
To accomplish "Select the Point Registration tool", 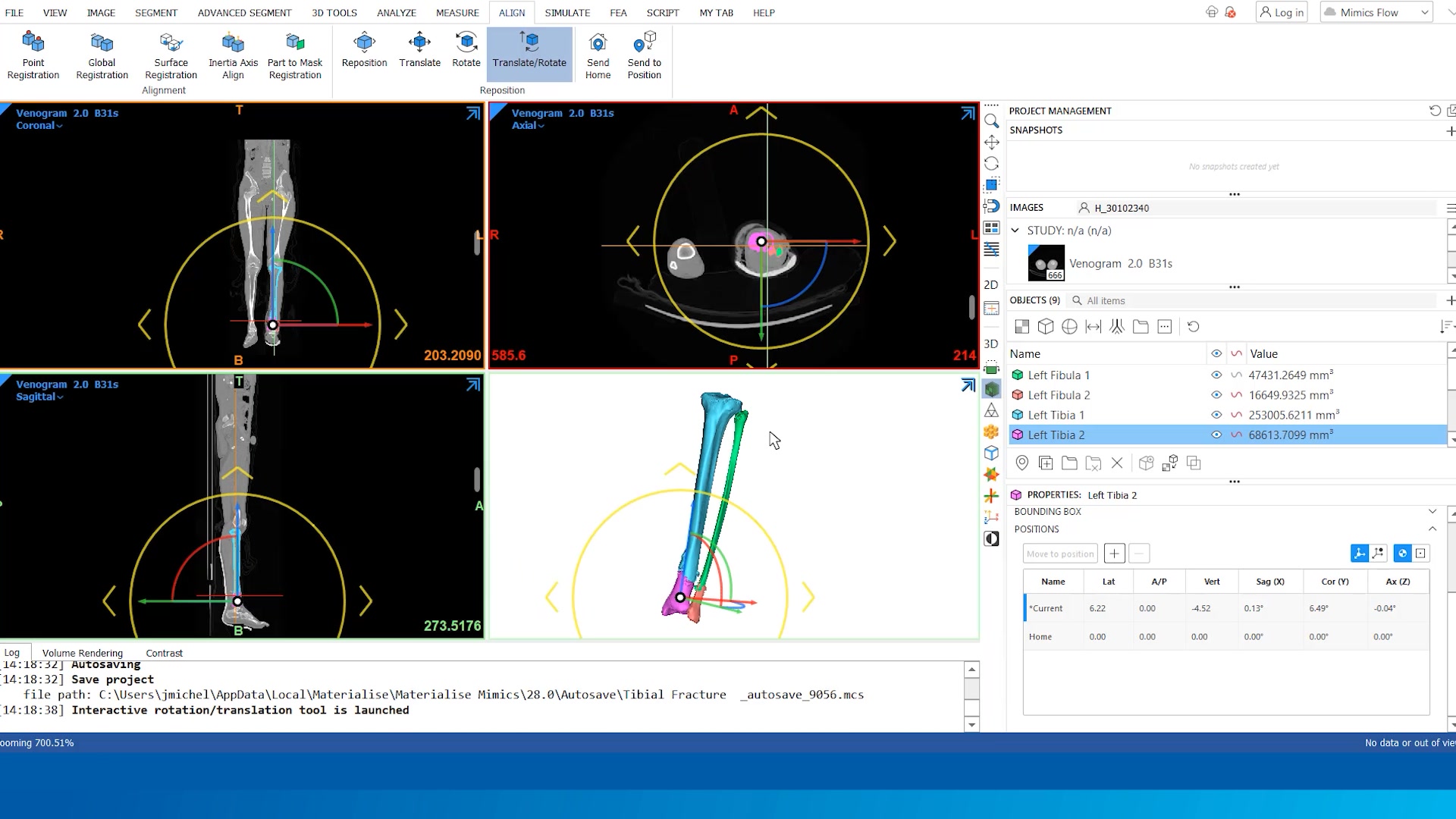I will pos(33,55).
